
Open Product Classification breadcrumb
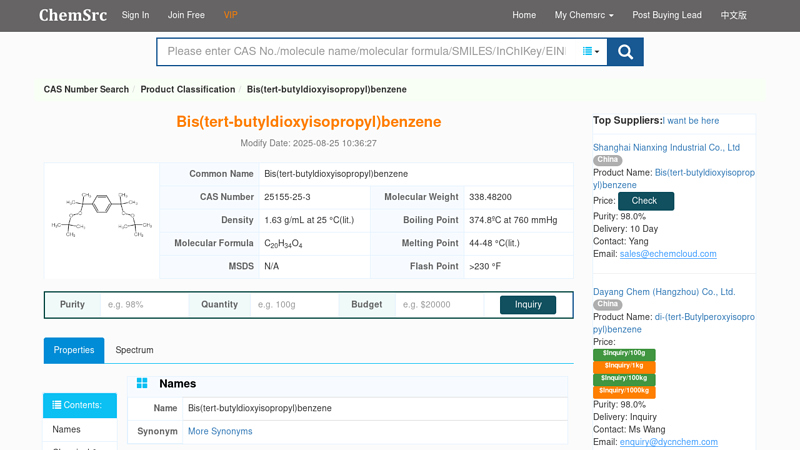[x=188, y=89]
